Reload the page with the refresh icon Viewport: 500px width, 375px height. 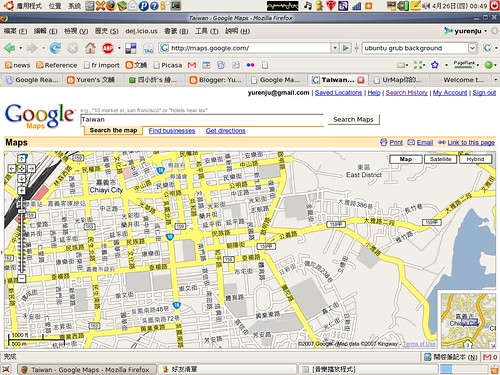(55, 48)
